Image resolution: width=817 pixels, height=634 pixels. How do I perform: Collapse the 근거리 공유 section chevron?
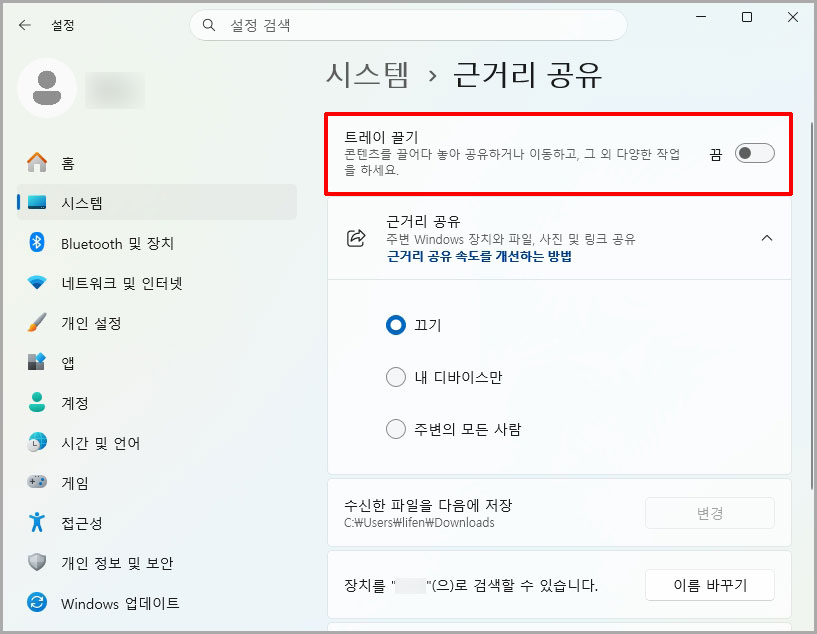tap(767, 239)
